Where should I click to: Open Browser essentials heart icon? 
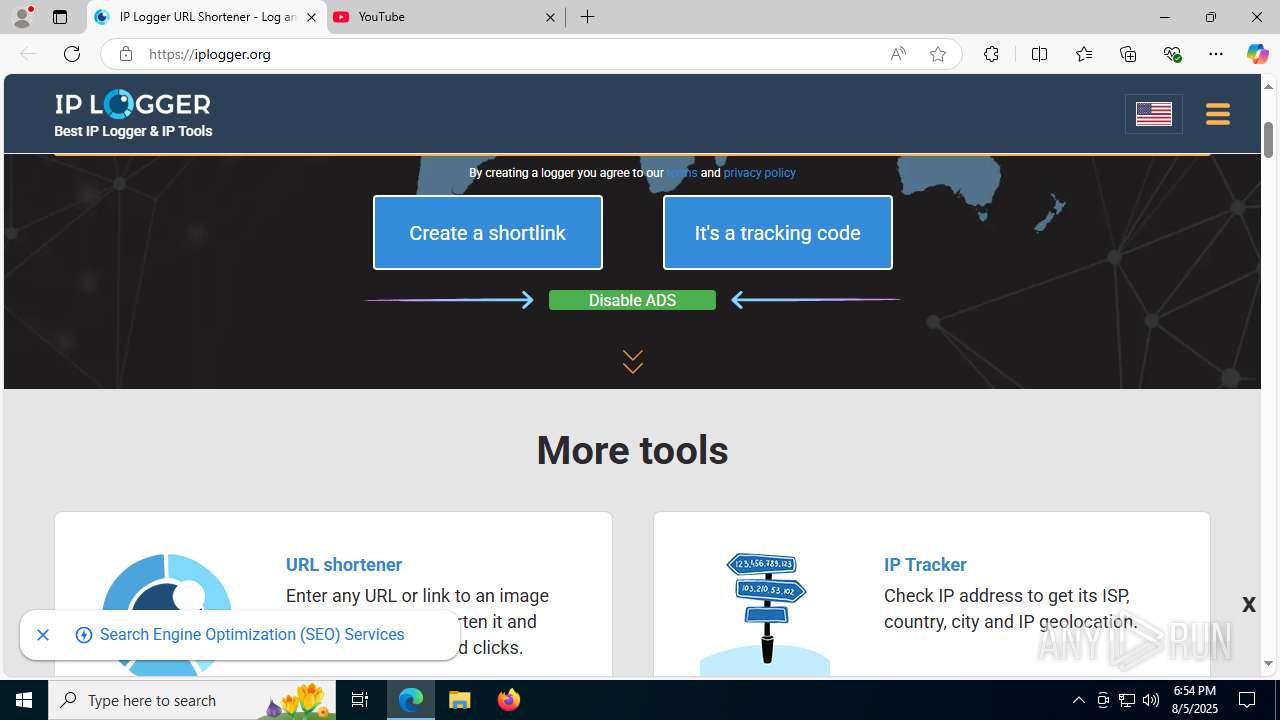coord(1173,54)
